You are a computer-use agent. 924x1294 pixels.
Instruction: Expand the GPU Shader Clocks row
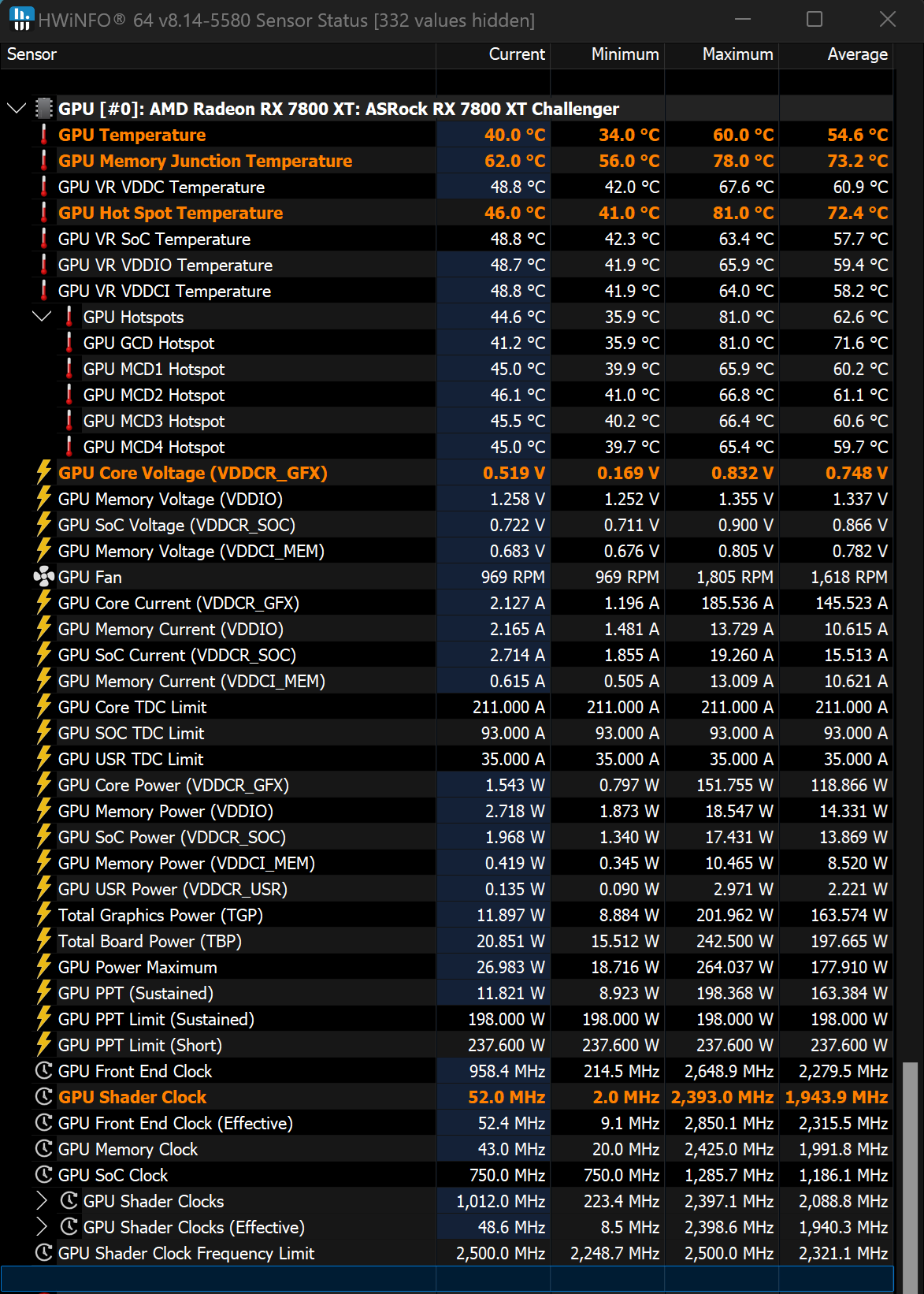pyautogui.click(x=42, y=1200)
